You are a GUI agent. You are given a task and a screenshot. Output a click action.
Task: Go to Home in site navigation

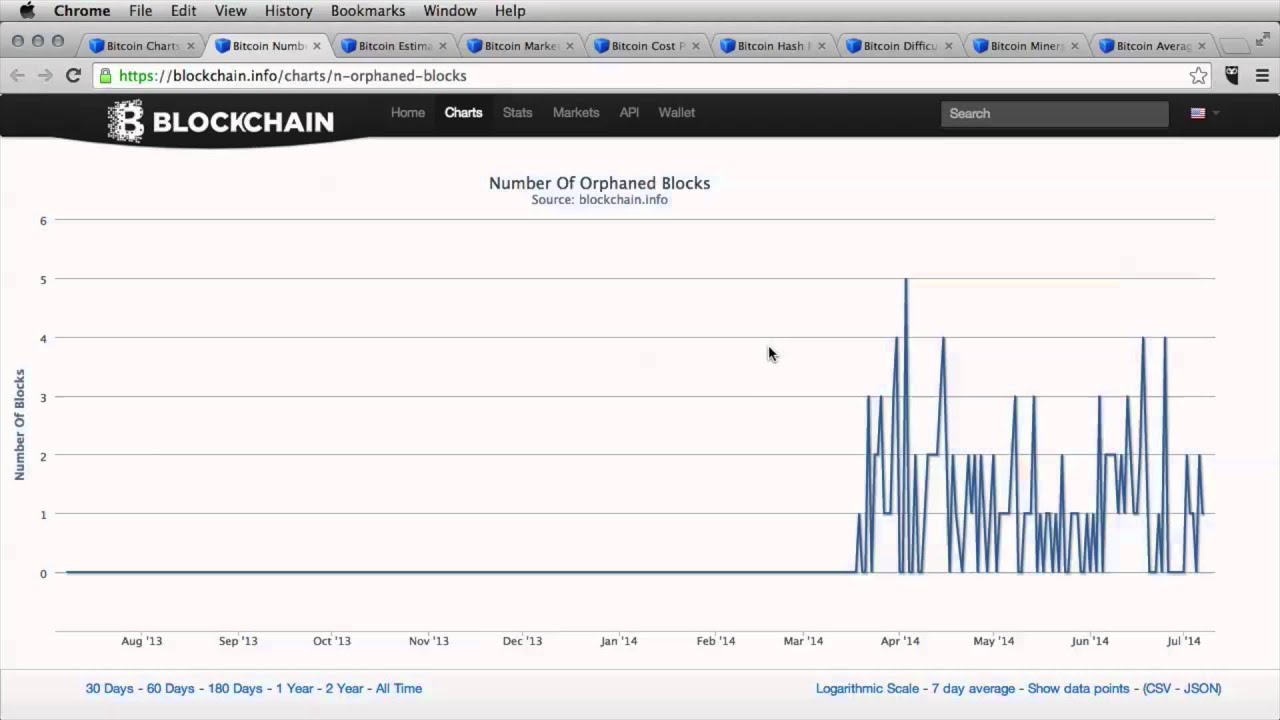[x=408, y=113]
